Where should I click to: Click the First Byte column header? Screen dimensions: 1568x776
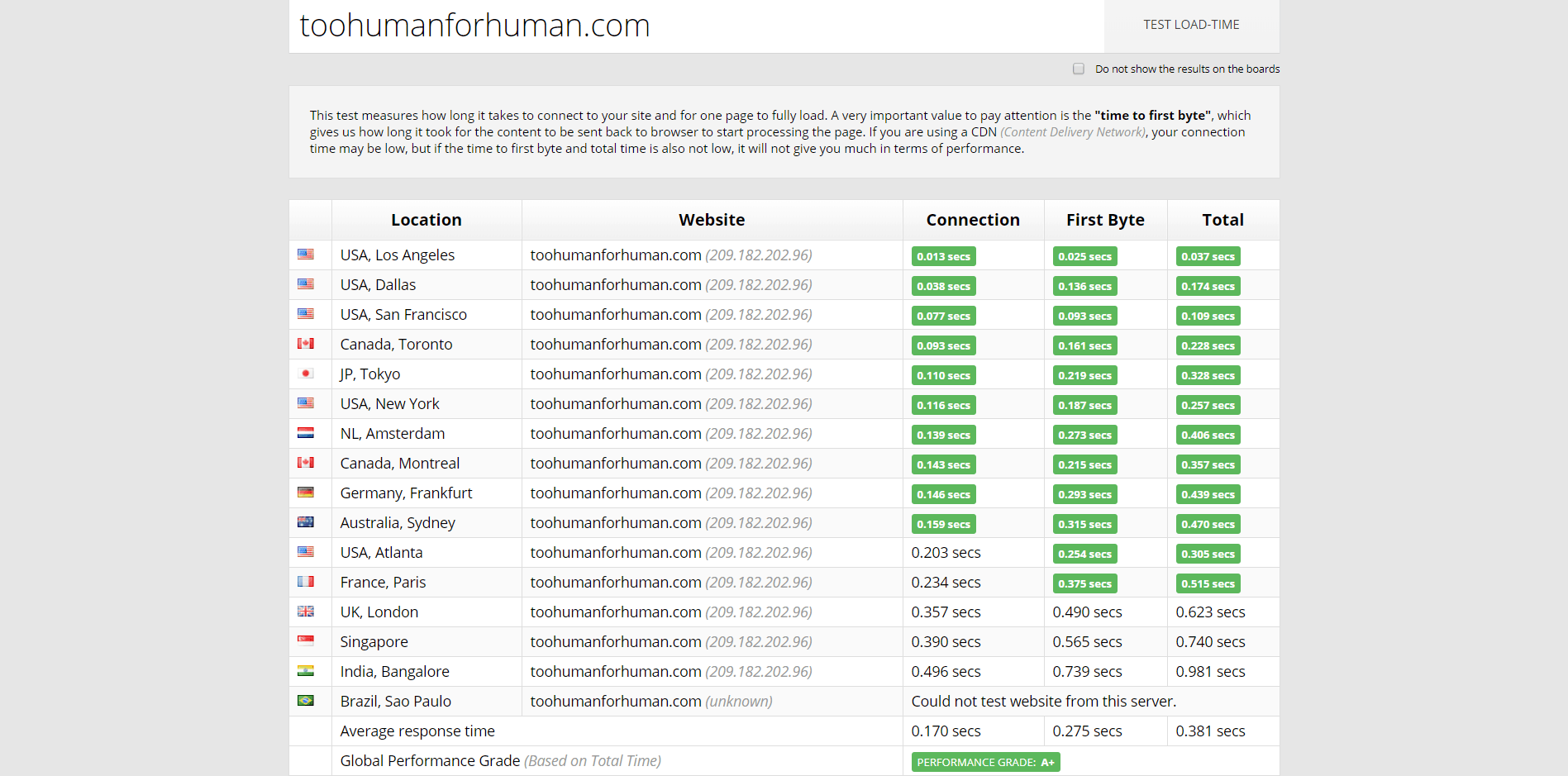tap(1105, 220)
